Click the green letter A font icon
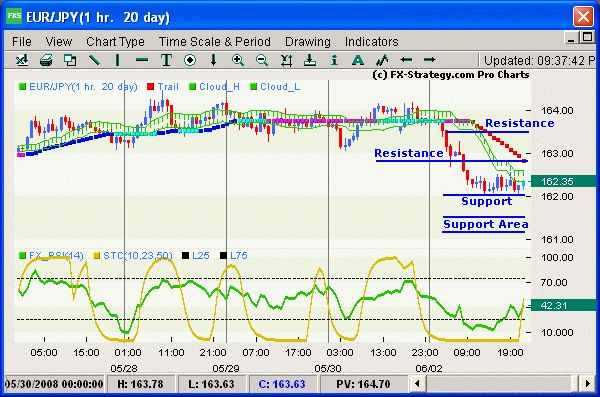This screenshot has width=600, height=397. (358, 60)
